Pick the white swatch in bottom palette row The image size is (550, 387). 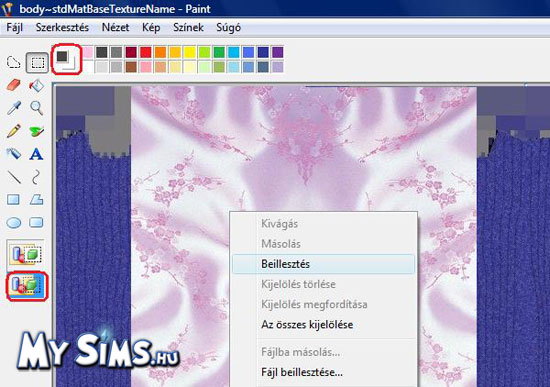[88, 67]
